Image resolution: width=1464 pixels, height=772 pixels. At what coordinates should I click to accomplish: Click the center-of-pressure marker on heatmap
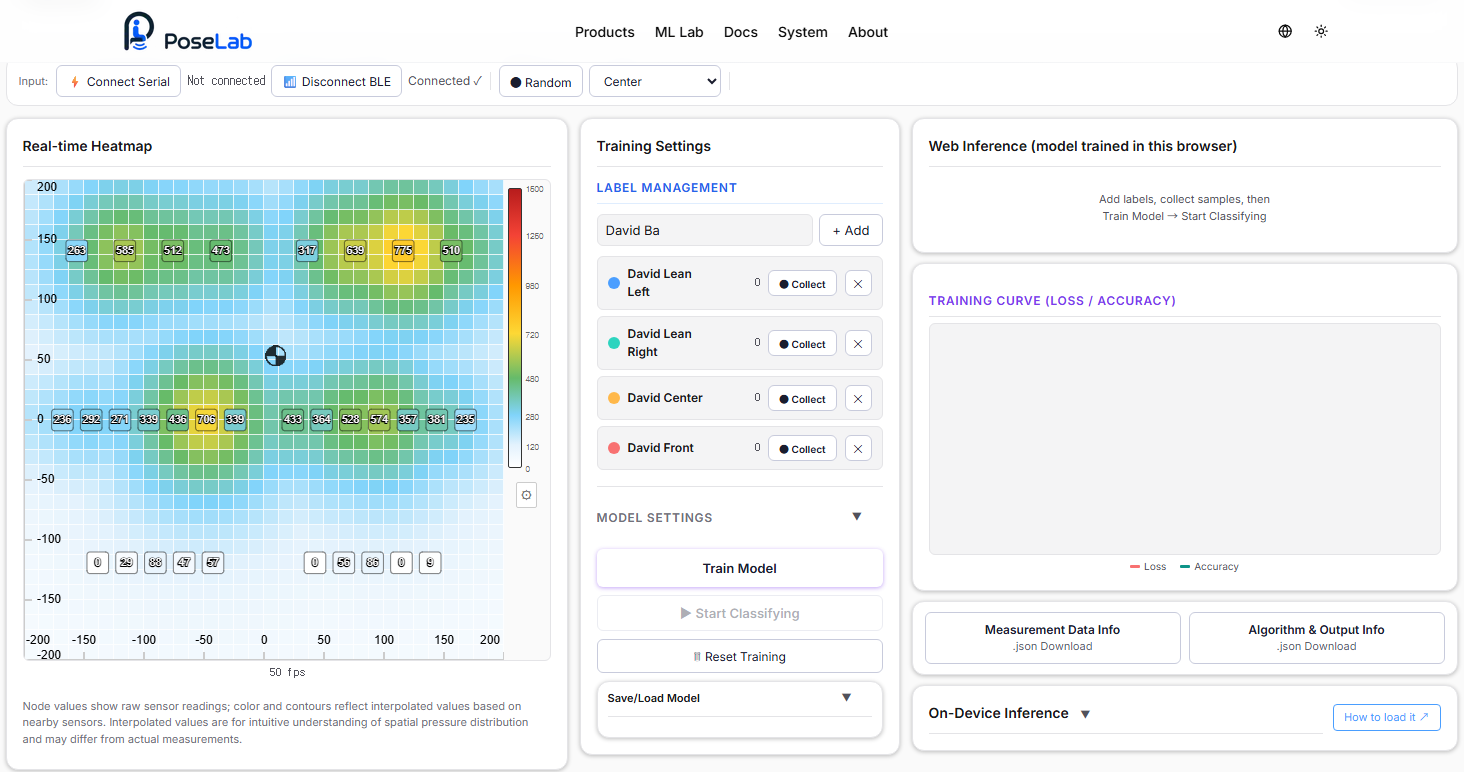(275, 355)
